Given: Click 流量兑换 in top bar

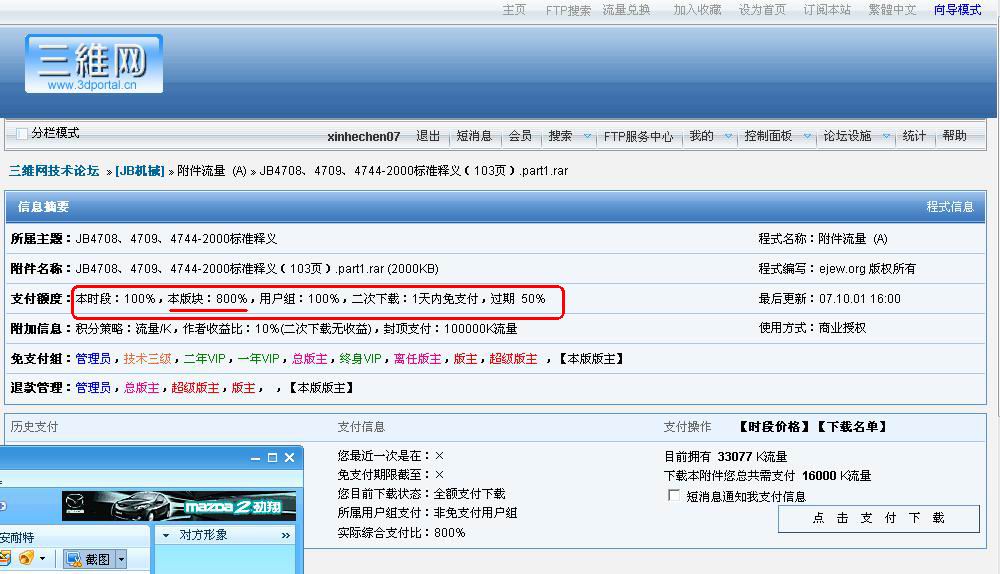Looking at the screenshot, I should [x=626, y=10].
